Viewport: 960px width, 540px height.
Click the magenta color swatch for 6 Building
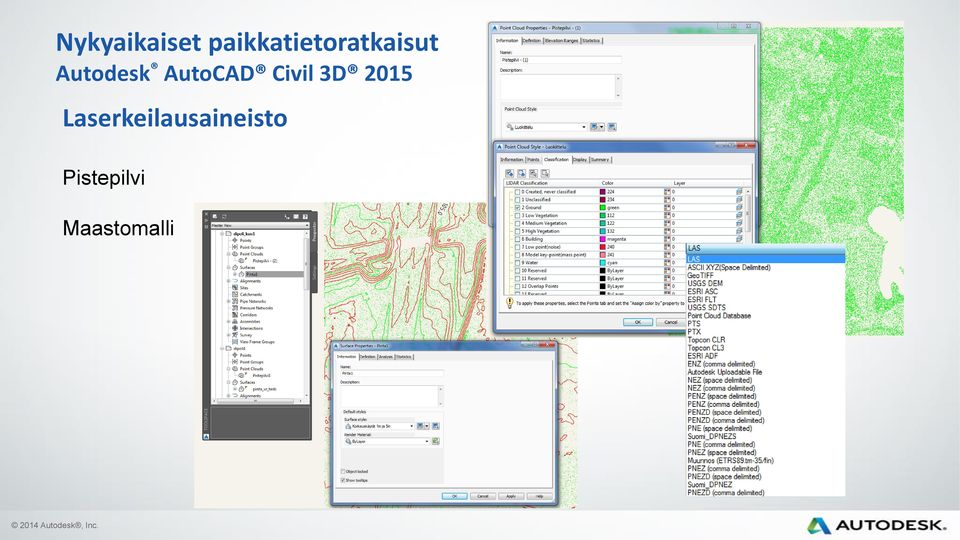pos(602,239)
